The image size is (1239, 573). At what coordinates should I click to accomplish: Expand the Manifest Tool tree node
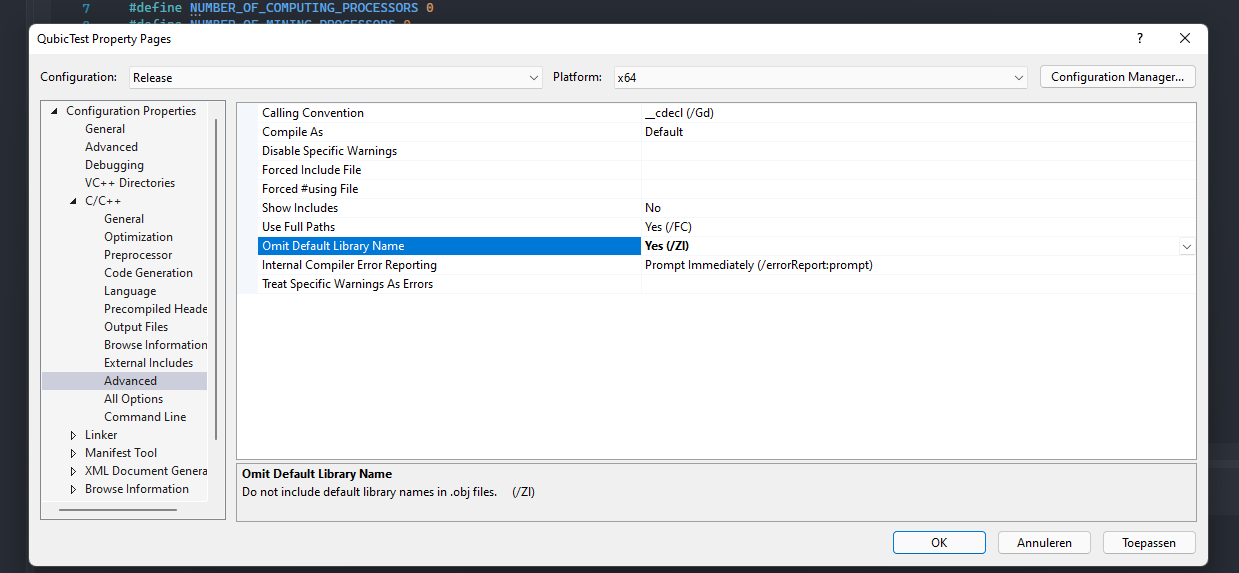[73, 453]
